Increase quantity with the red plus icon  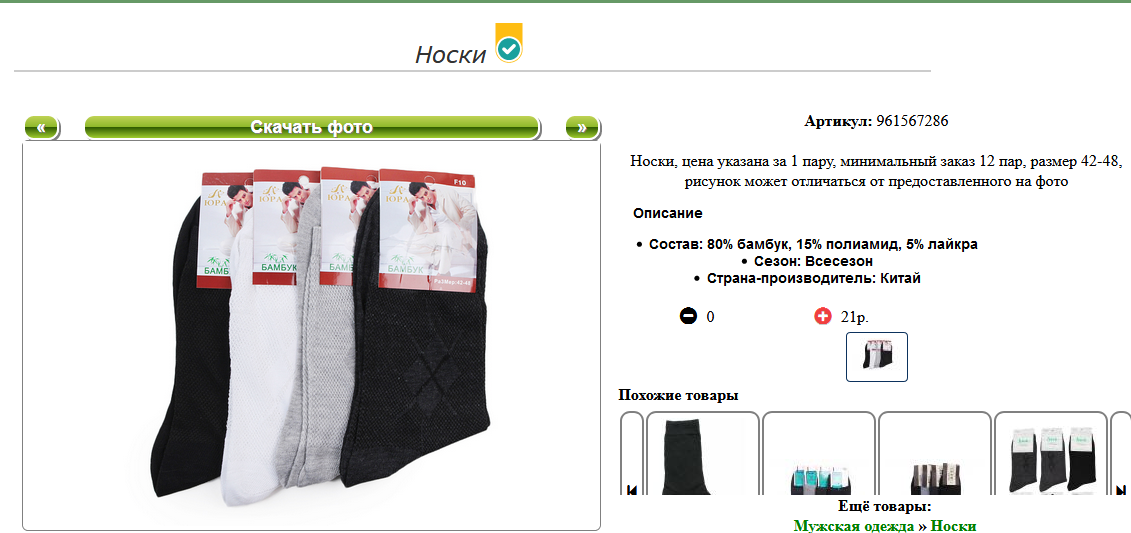tap(823, 316)
